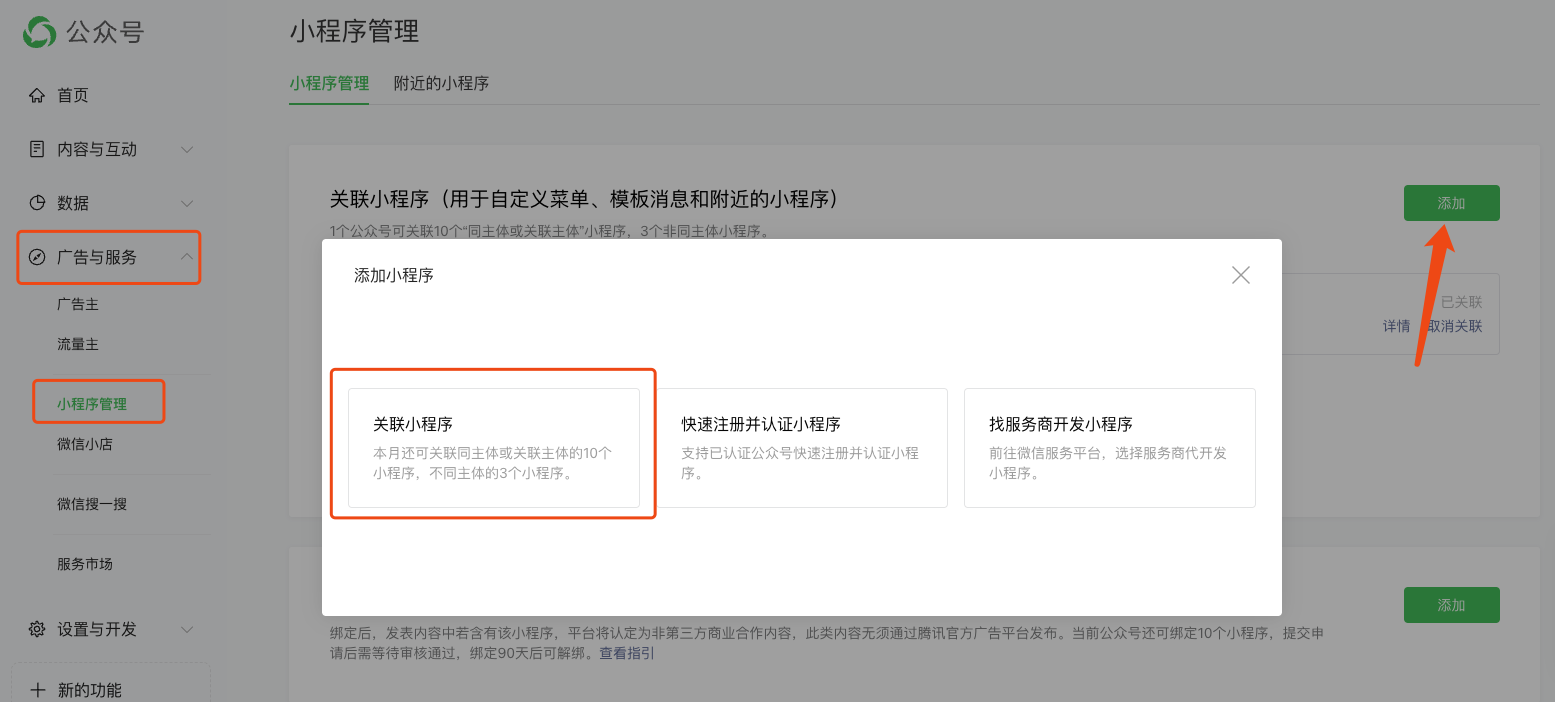
Task: Click the top 添加 button for 关联小程序
Action: click(1451, 203)
